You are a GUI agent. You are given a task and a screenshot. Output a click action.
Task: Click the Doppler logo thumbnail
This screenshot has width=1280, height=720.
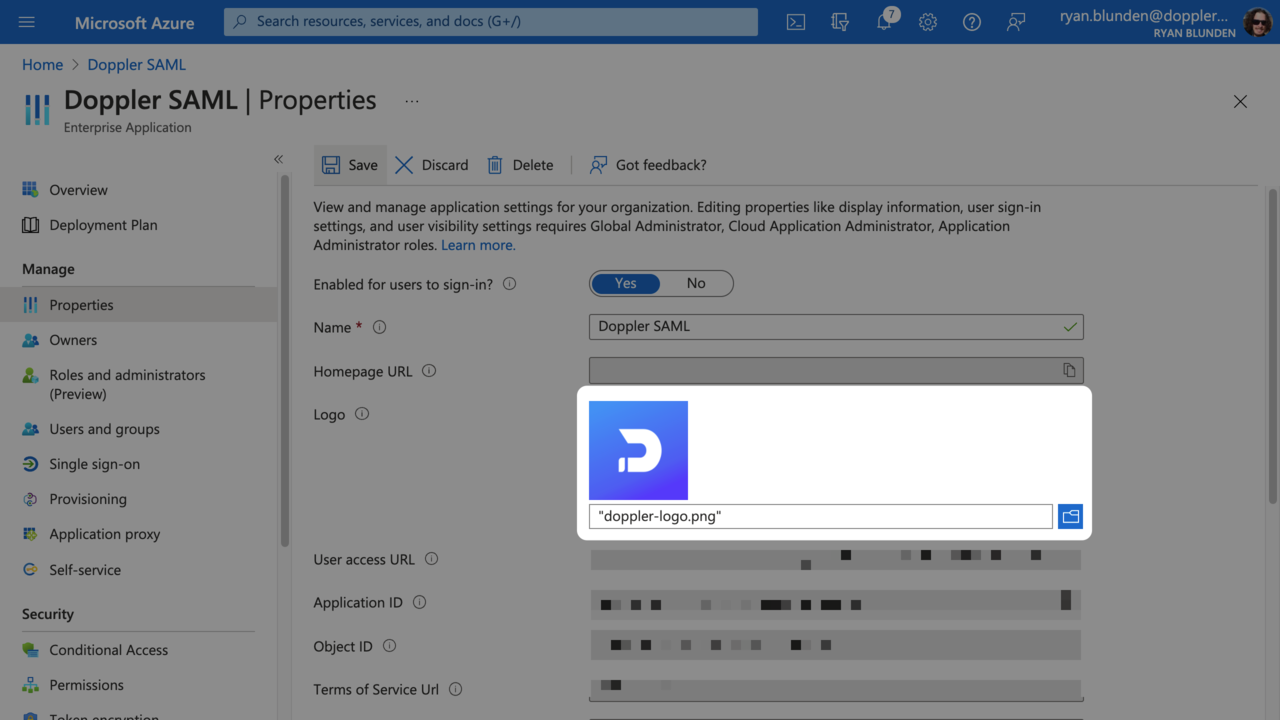pyautogui.click(x=638, y=450)
